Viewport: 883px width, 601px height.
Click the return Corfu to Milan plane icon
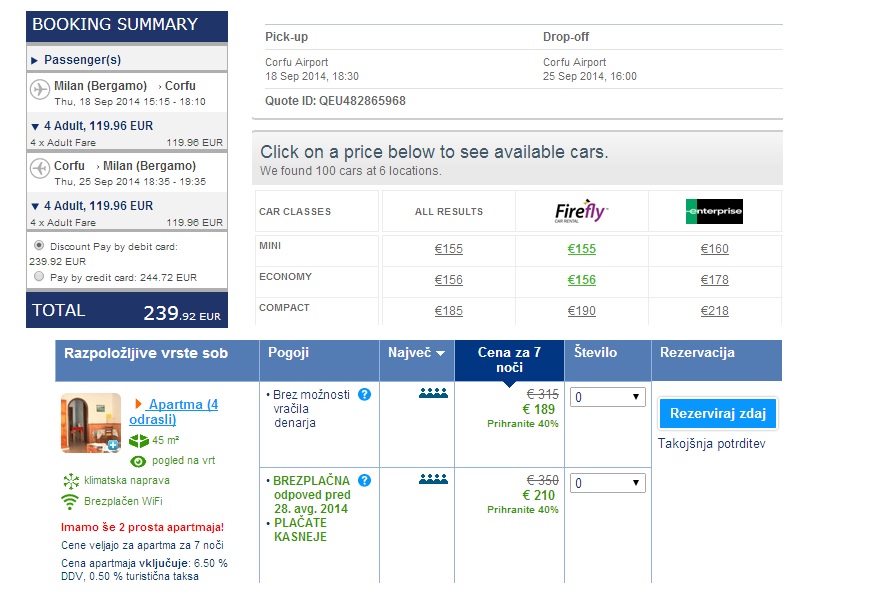[x=40, y=169]
